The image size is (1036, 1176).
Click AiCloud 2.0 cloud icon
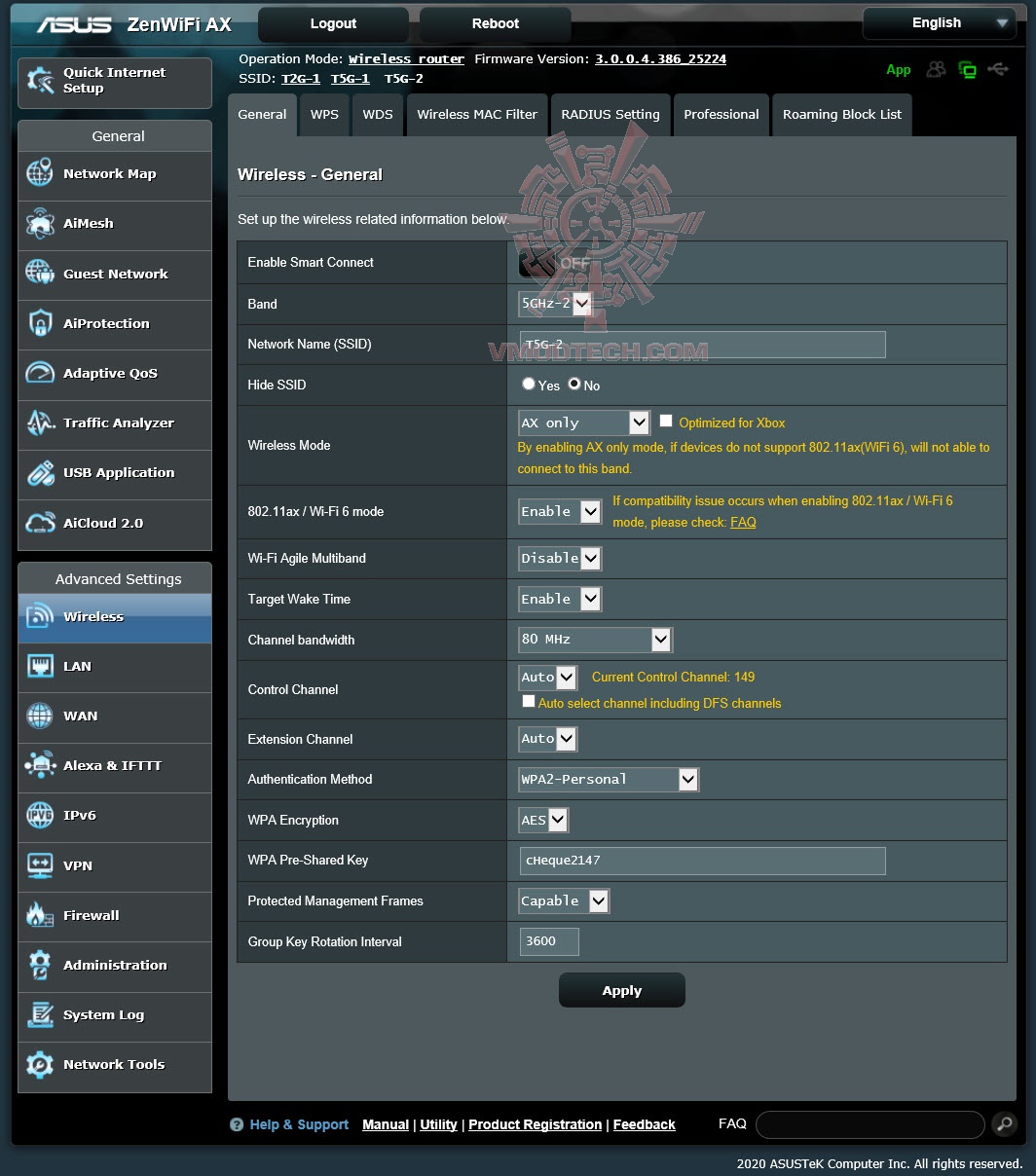(40, 523)
